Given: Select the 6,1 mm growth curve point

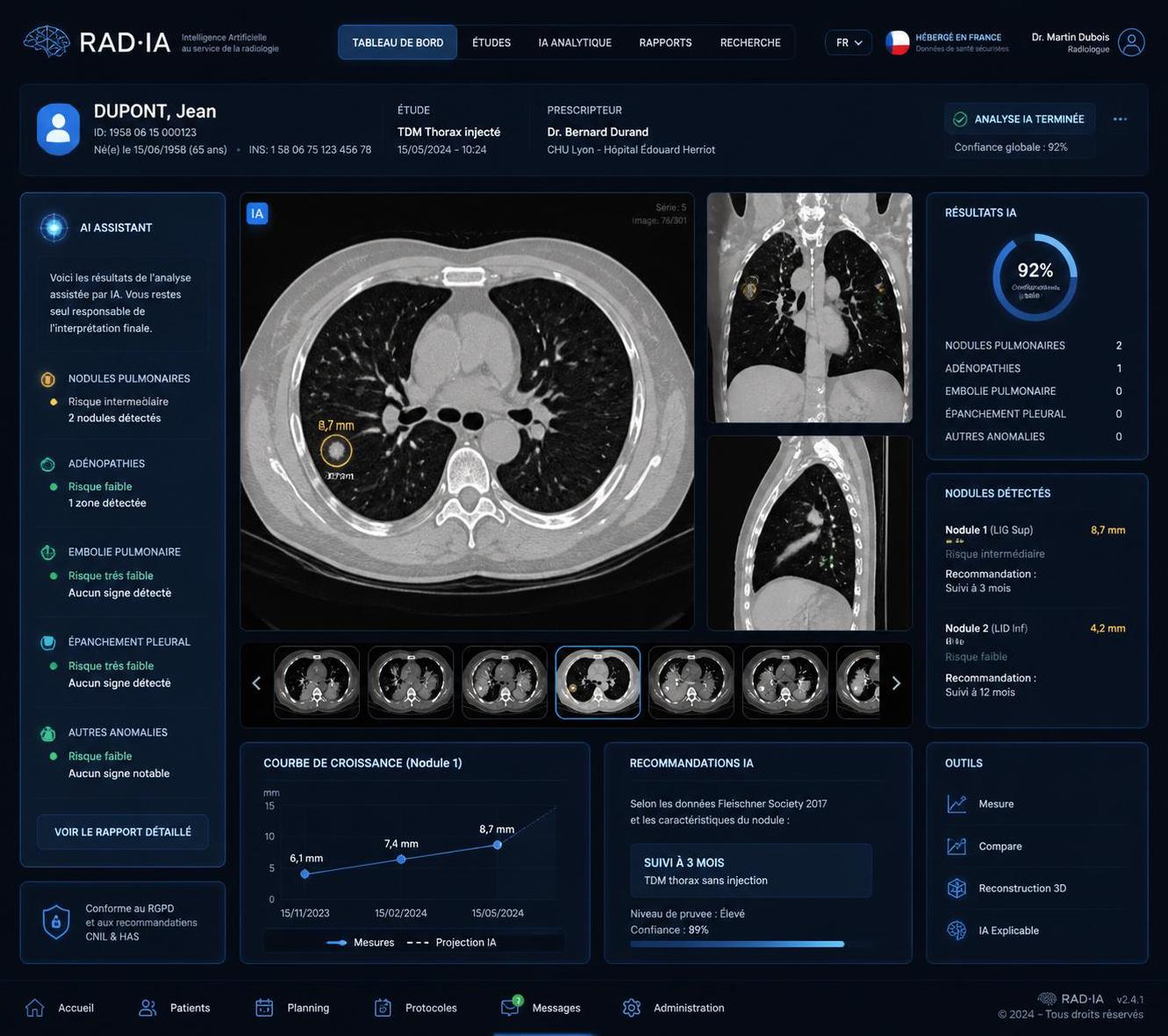Looking at the screenshot, I should pyautogui.click(x=305, y=874).
